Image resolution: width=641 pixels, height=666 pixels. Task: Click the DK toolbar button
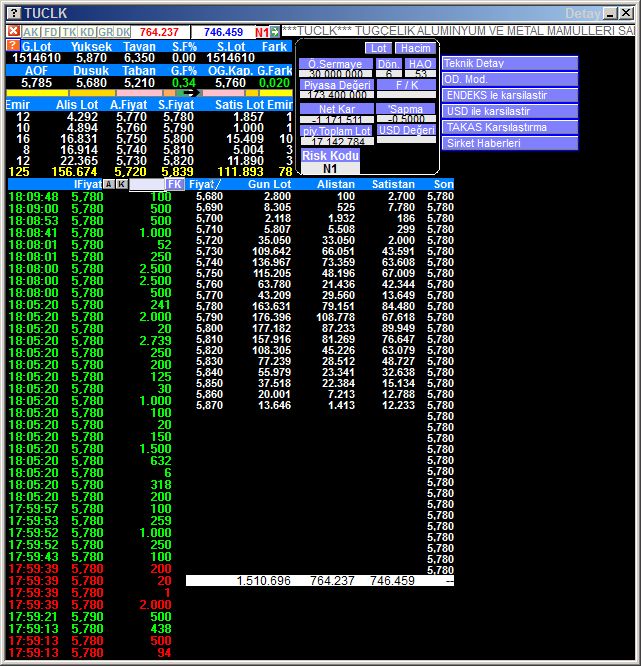(123, 32)
